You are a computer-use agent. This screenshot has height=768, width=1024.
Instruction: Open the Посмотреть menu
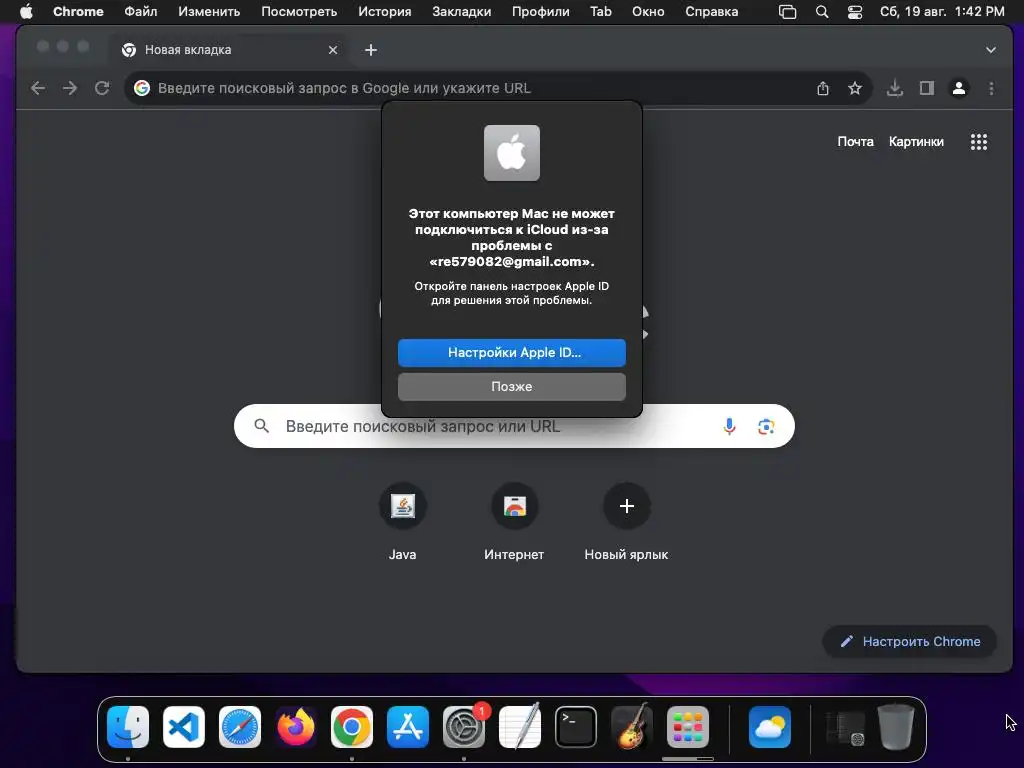pyautogui.click(x=299, y=12)
